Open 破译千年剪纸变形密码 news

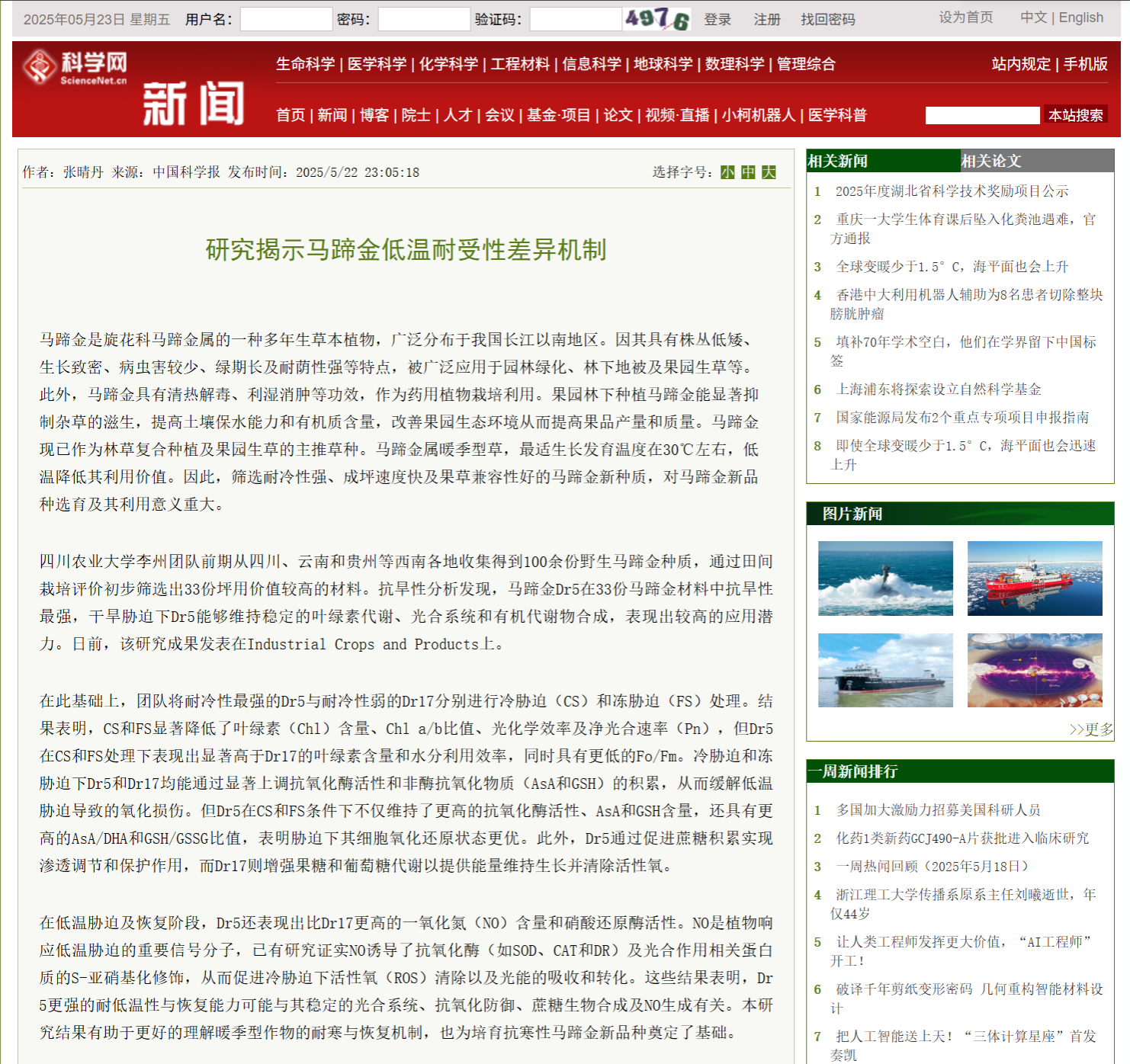[967, 998]
